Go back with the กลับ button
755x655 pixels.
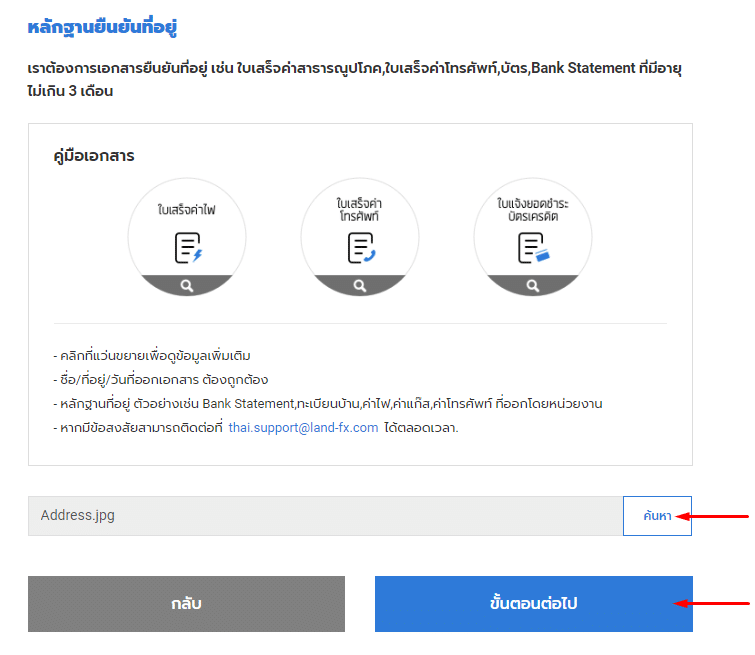point(186,604)
